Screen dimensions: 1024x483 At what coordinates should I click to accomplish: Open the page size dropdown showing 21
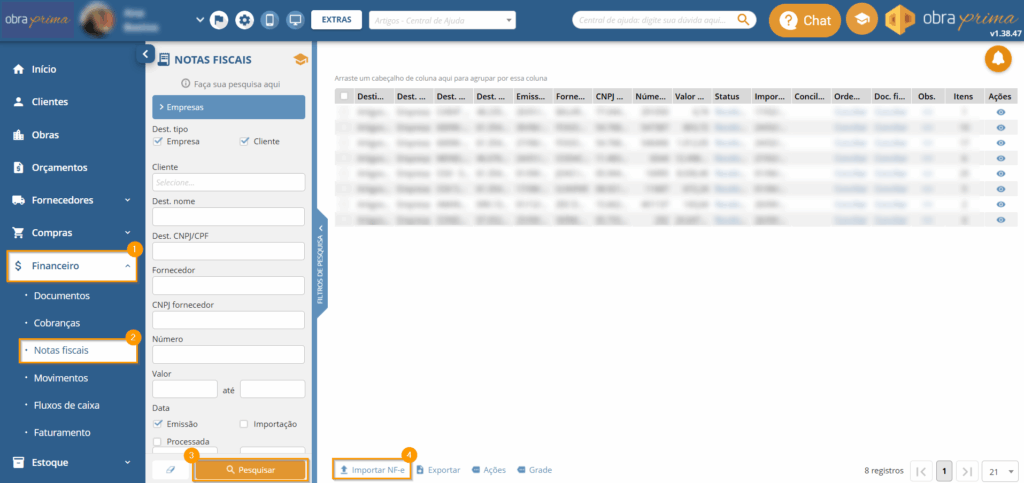(999, 471)
